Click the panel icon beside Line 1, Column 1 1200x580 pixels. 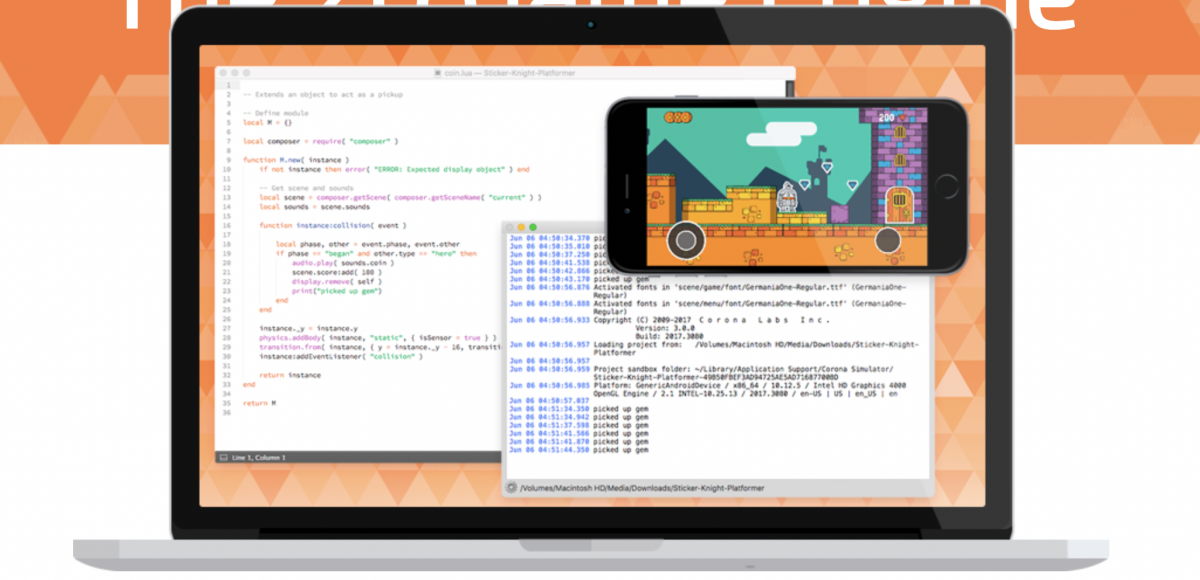[x=223, y=457]
